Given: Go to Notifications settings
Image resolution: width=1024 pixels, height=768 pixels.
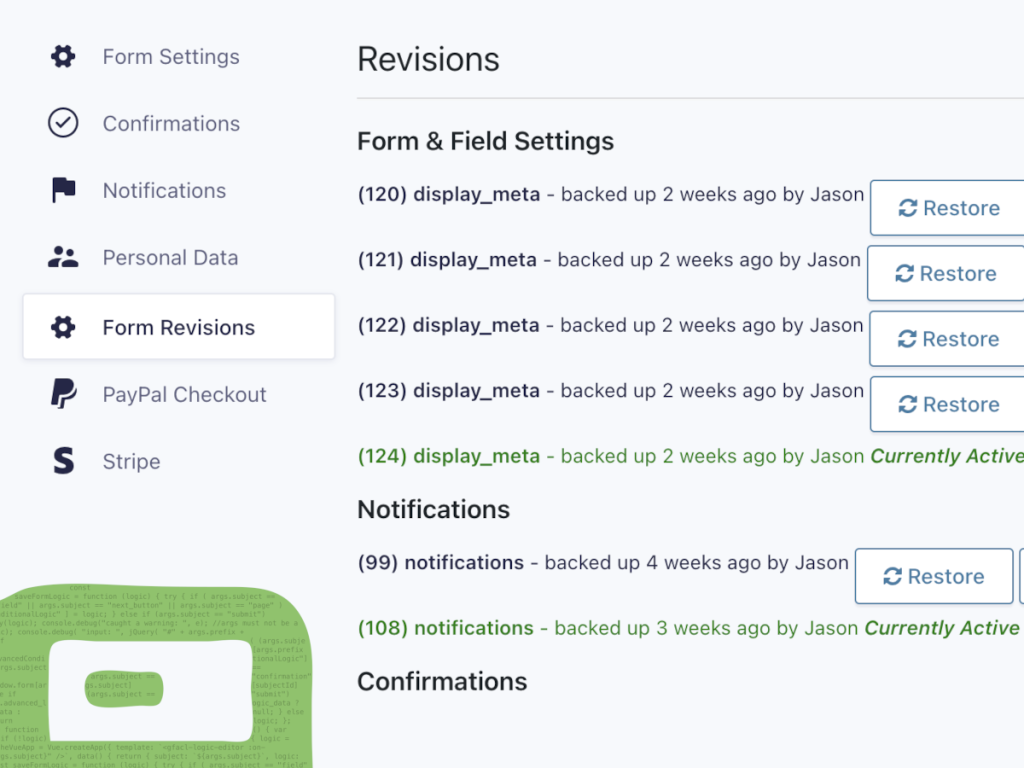Looking at the screenshot, I should [164, 191].
